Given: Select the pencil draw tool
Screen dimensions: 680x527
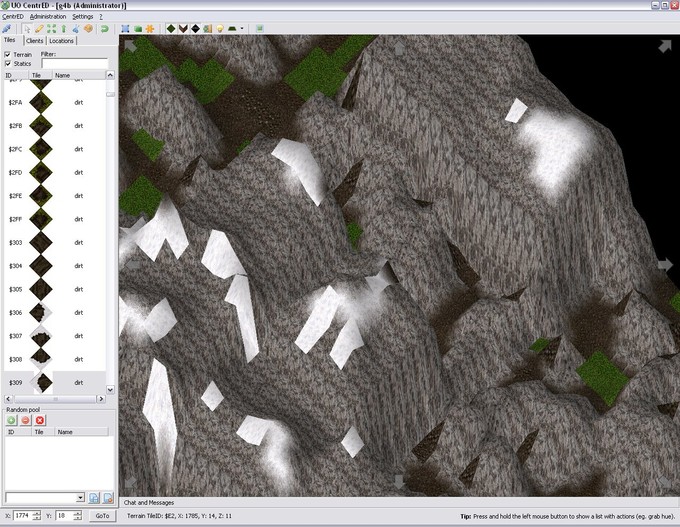Looking at the screenshot, I should [39, 28].
